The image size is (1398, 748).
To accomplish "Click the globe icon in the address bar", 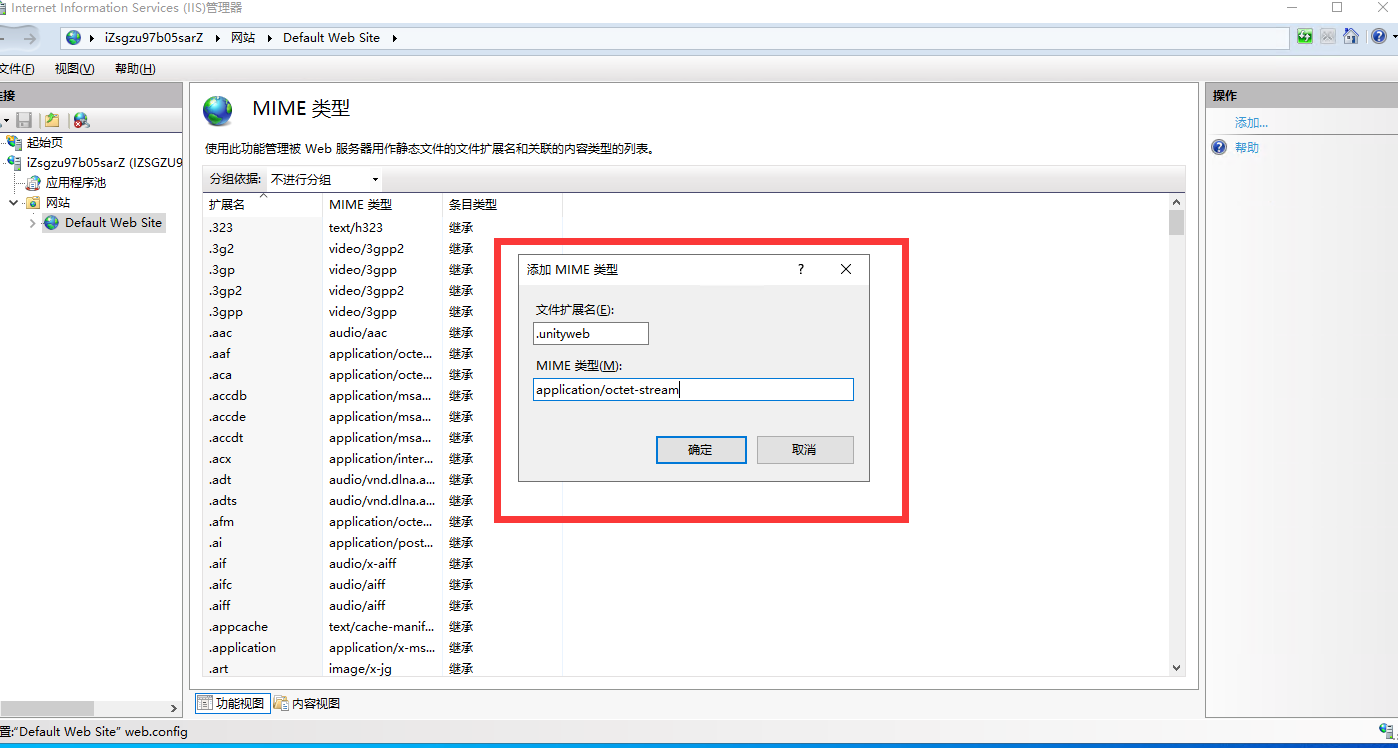I will [73, 38].
